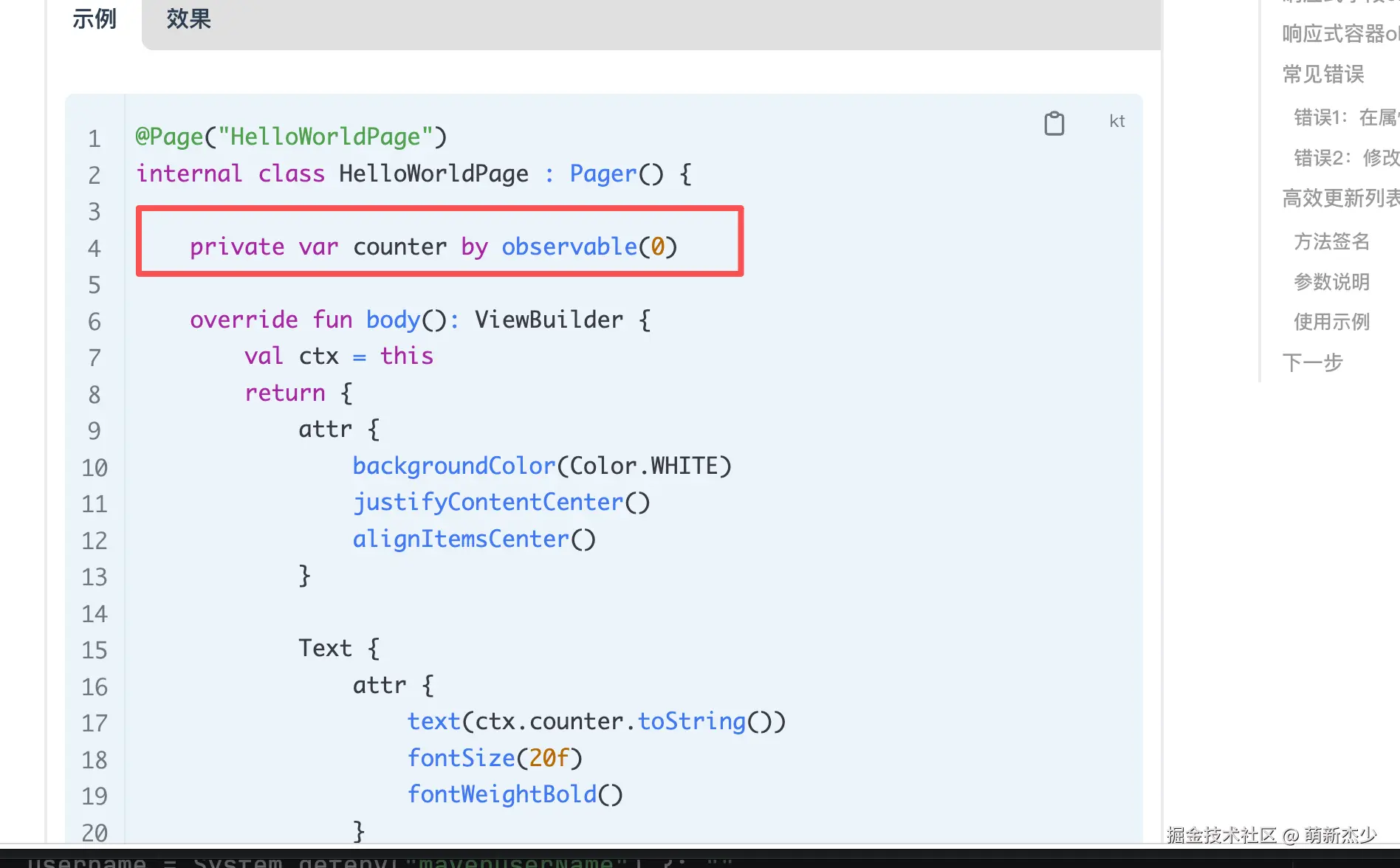
Task: Click text(ctx.counter.toString()) code line
Action: [x=597, y=721]
